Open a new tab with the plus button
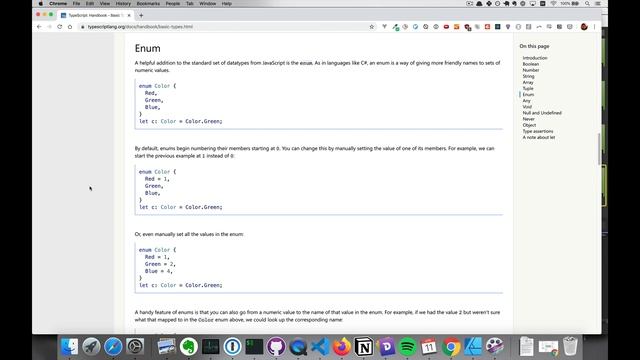The width and height of the screenshot is (640, 360). click(x=141, y=15)
